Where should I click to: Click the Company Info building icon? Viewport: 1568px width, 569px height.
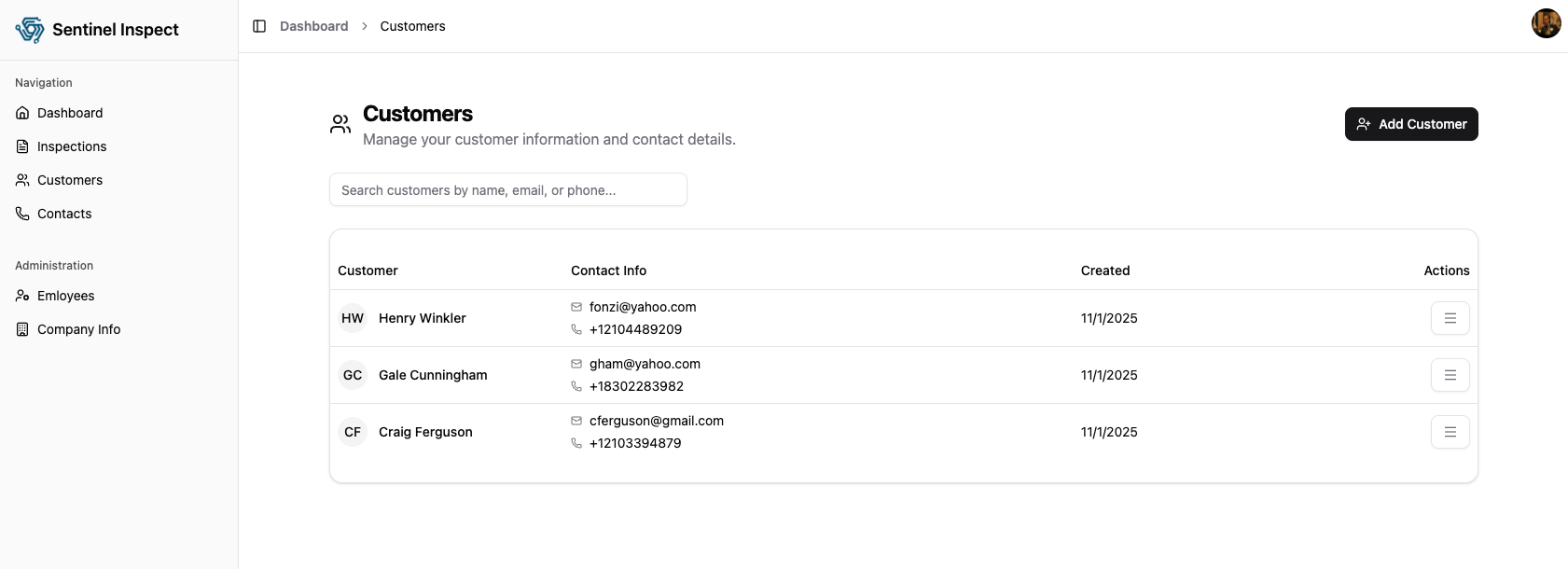click(22, 329)
